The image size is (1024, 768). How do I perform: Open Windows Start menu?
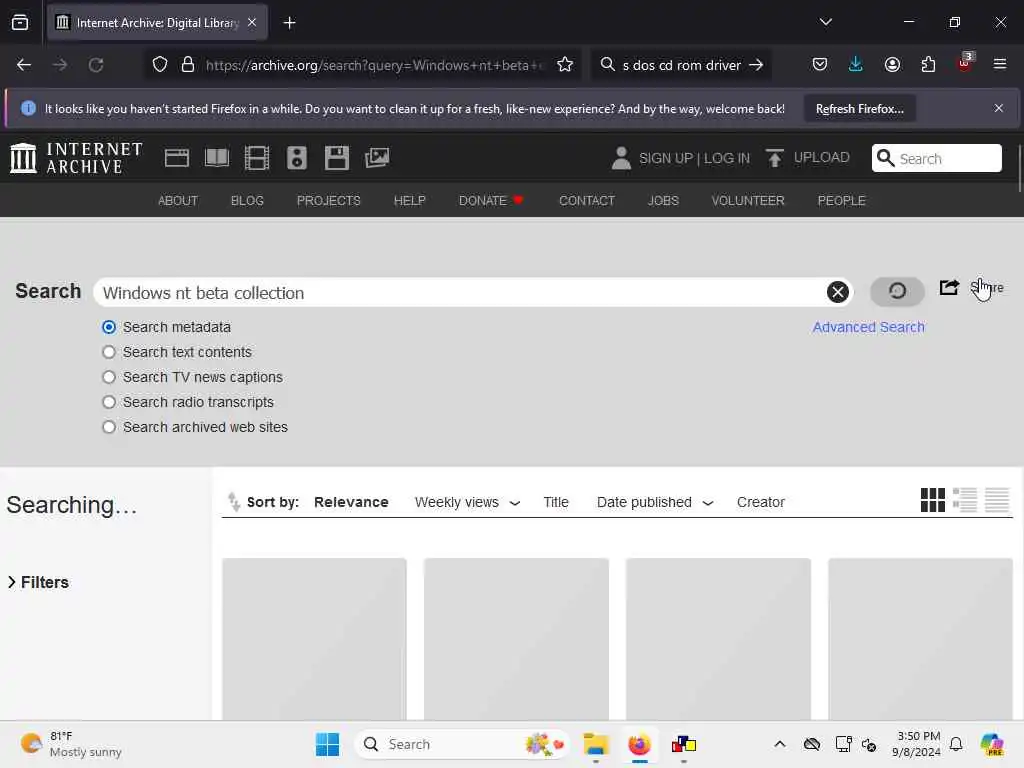(327, 744)
